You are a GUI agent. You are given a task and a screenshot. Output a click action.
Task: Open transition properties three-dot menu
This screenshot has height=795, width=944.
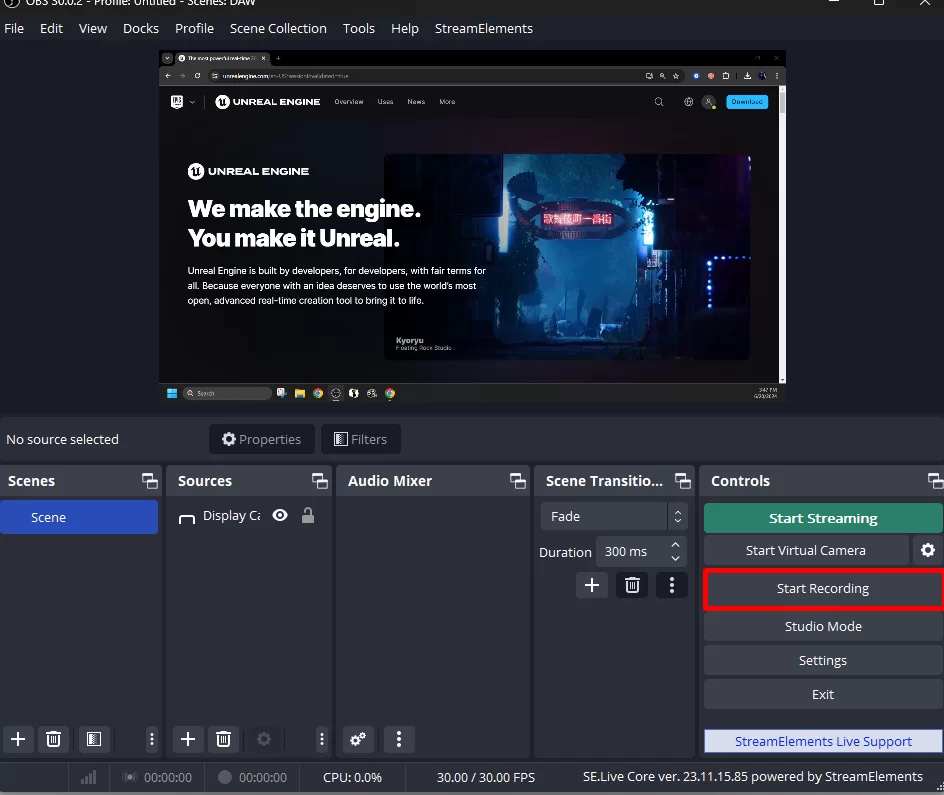[672, 585]
